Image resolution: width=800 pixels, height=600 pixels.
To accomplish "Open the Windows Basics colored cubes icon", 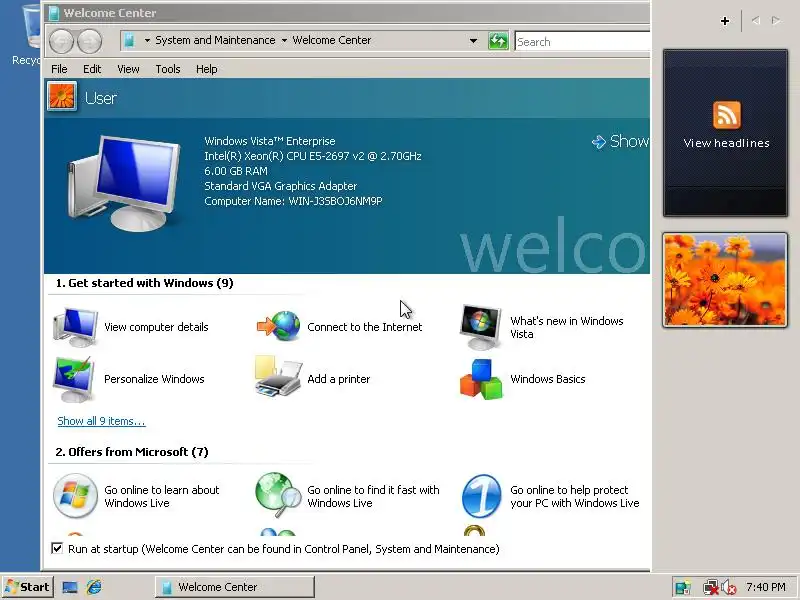I will coord(481,379).
